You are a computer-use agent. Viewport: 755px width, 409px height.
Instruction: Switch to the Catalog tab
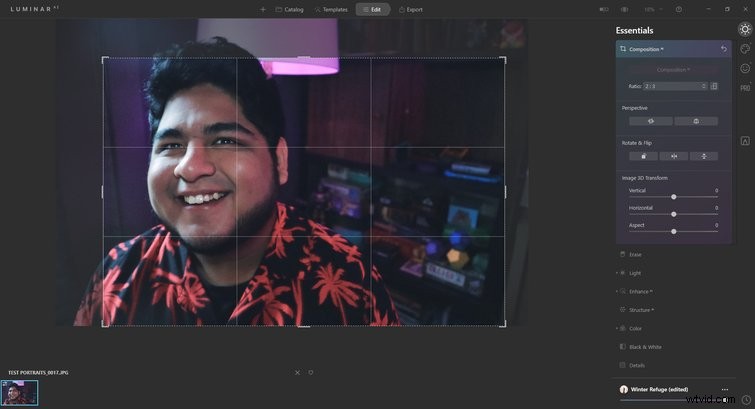(x=289, y=10)
